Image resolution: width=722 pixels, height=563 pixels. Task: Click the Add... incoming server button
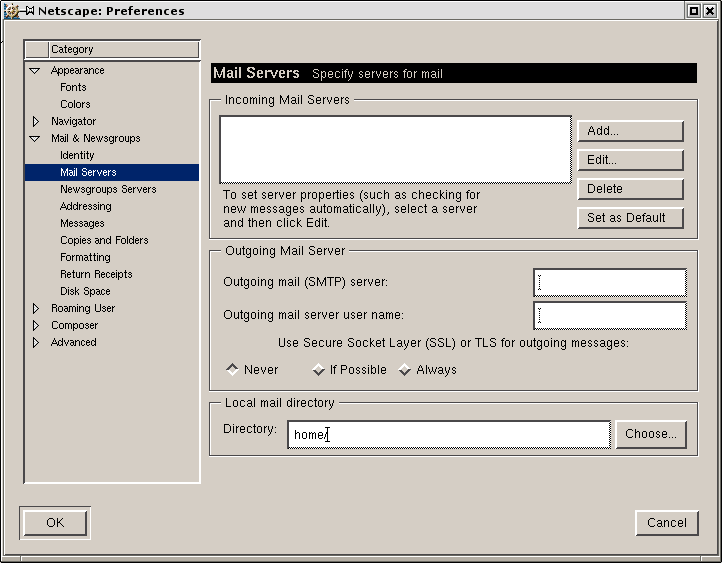tap(630, 131)
